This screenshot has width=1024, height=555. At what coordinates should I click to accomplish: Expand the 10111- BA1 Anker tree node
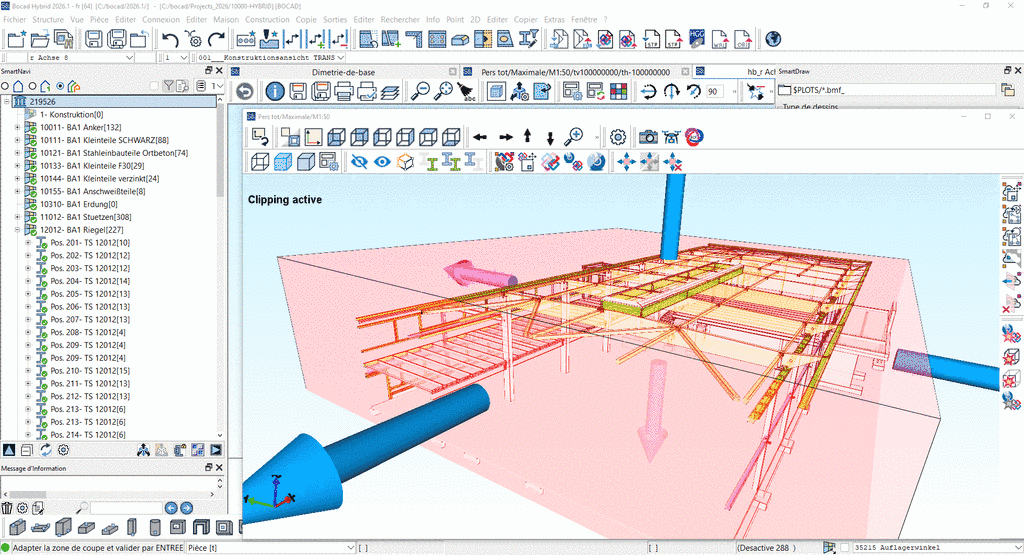click(17, 127)
